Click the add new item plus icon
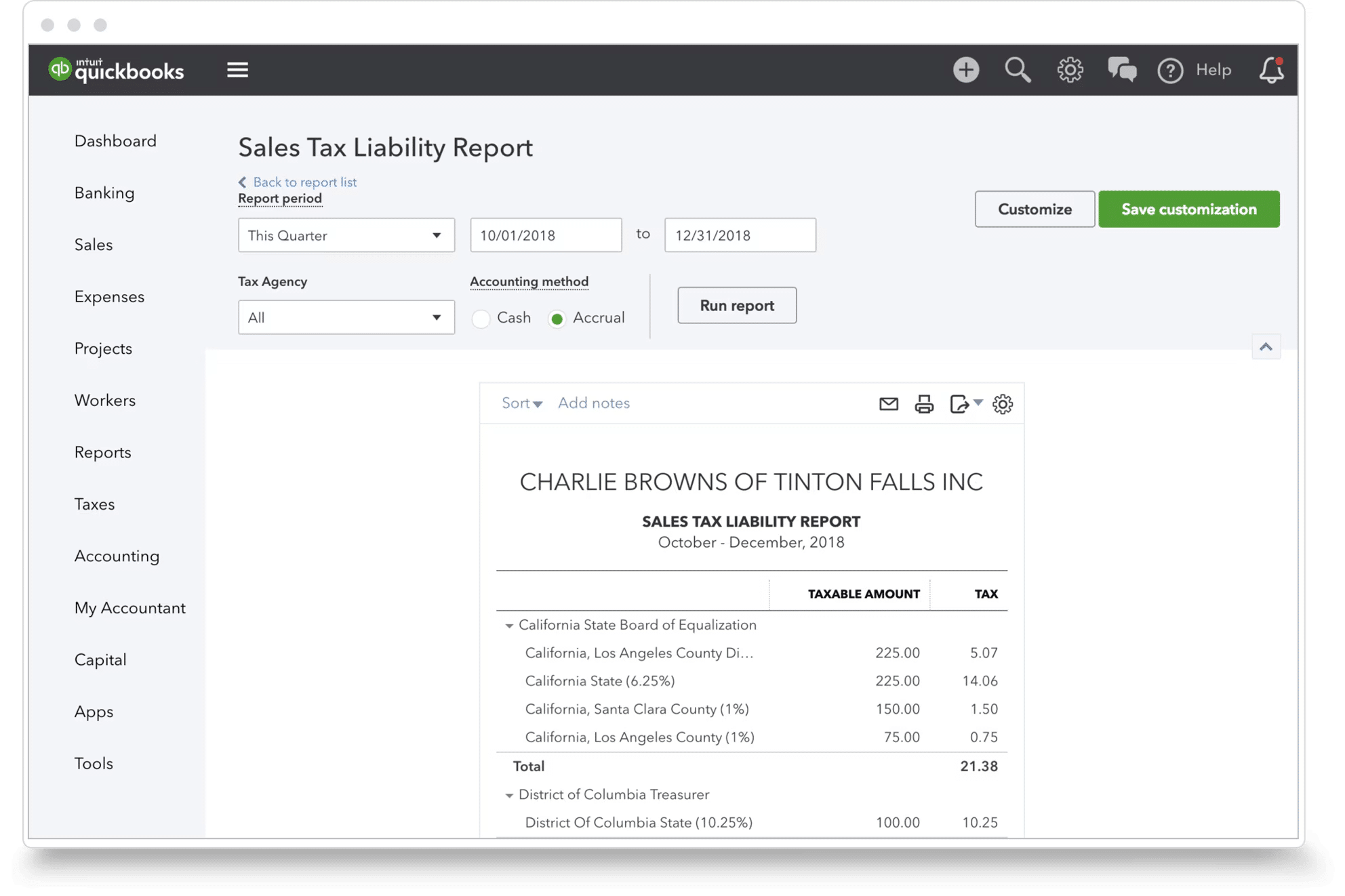Viewport: 1345px width, 896px height. pyautogui.click(x=965, y=69)
